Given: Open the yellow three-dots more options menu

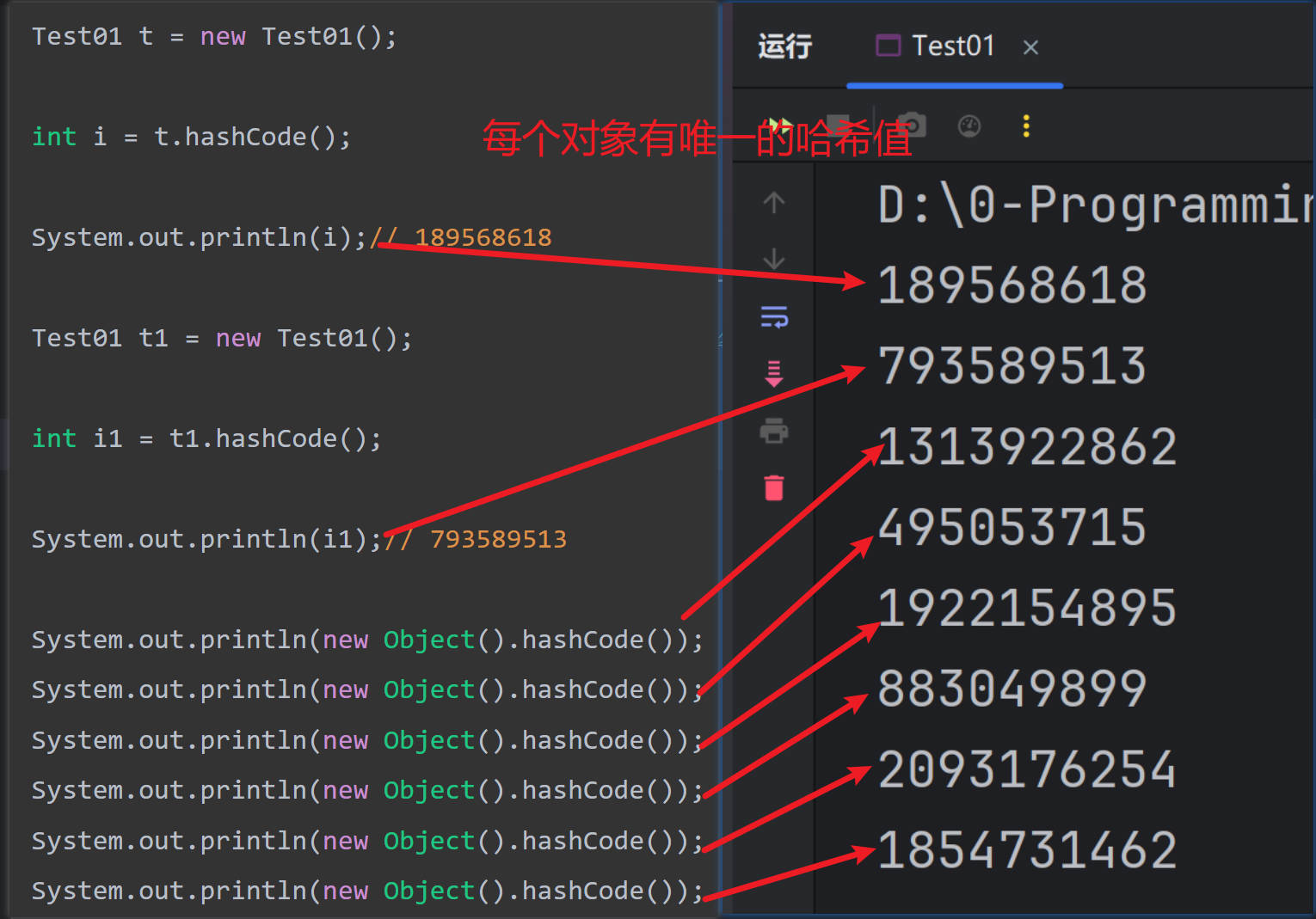Looking at the screenshot, I should [x=1026, y=126].
